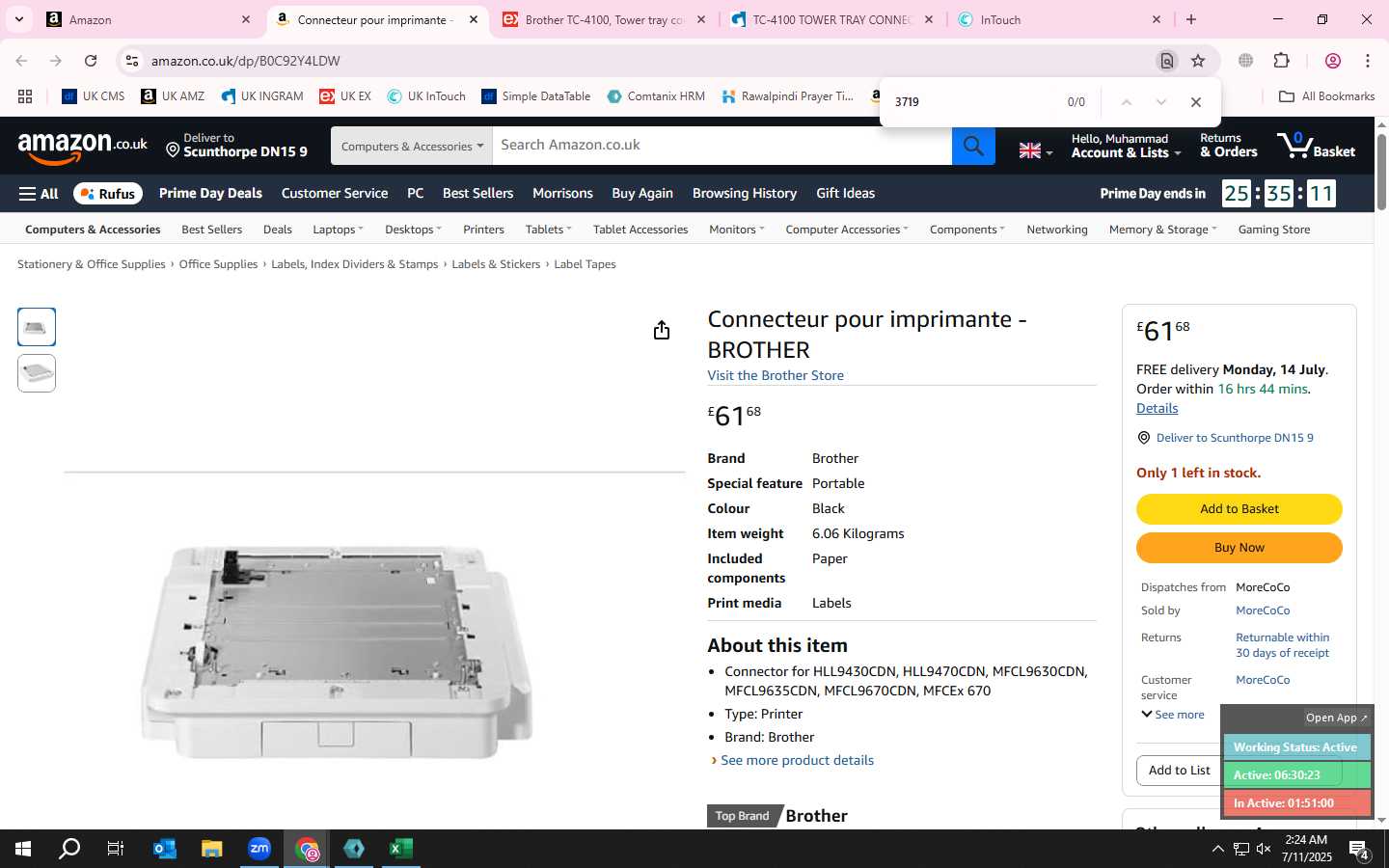Select the first product thumbnail
1389x868 pixels.
pos(37,327)
